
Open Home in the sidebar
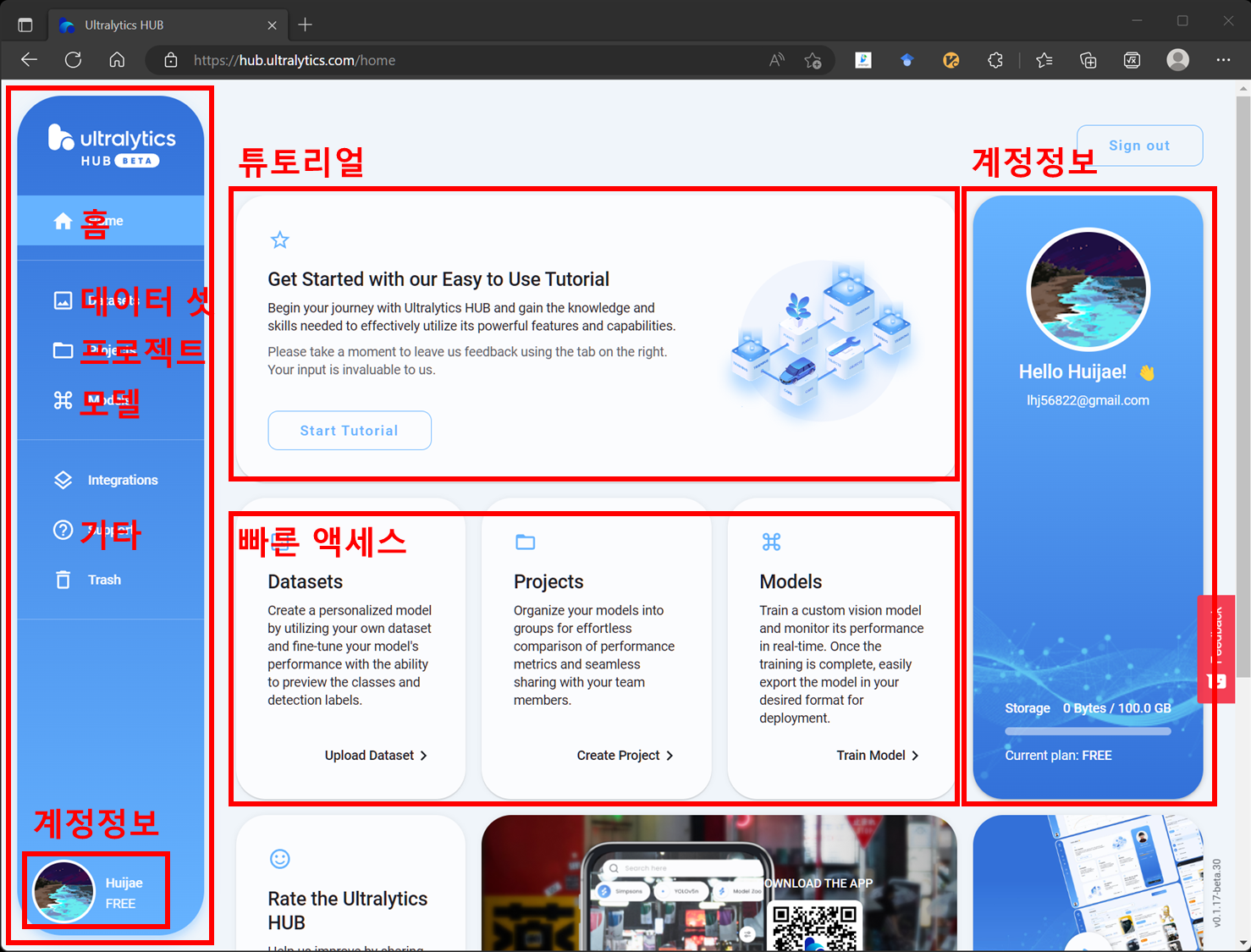(110, 221)
